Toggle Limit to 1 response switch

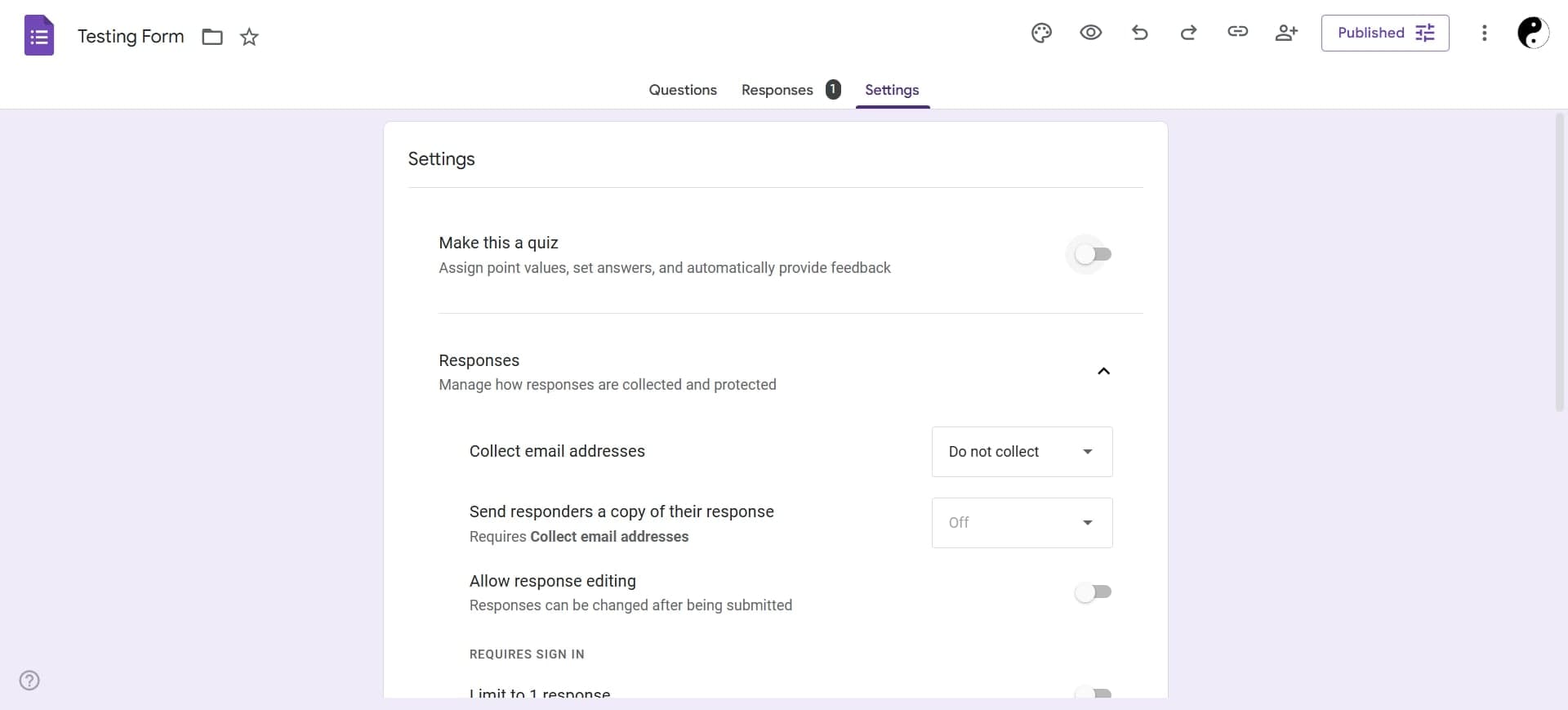(x=1093, y=693)
